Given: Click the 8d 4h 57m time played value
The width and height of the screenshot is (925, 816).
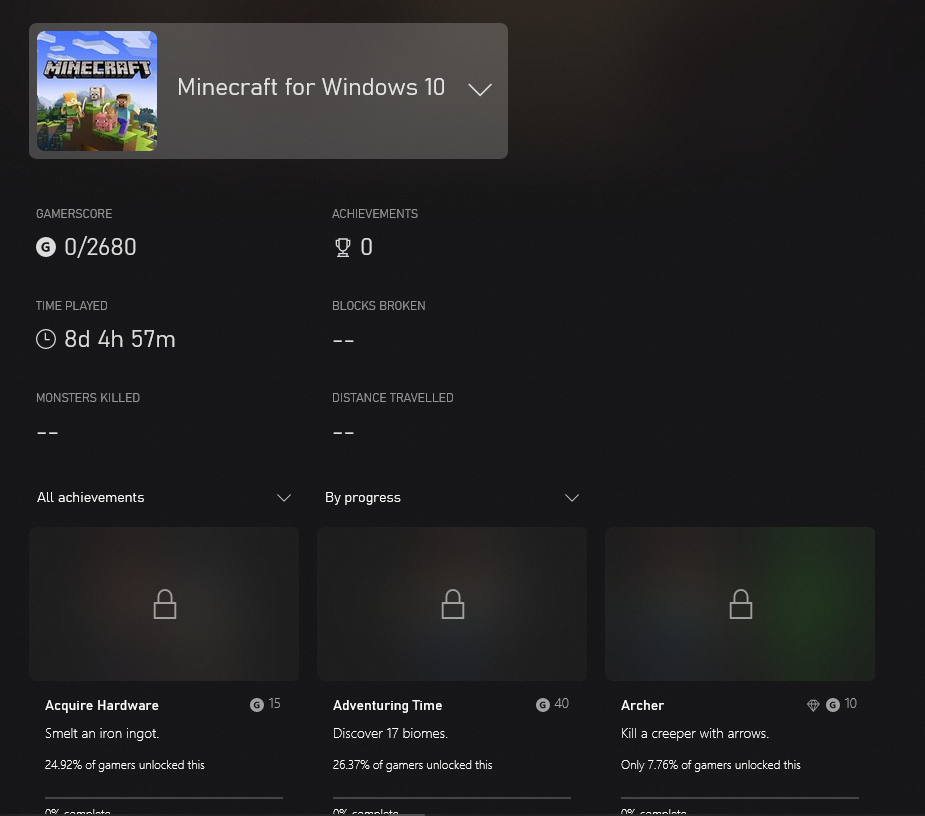Looking at the screenshot, I should tap(120, 339).
